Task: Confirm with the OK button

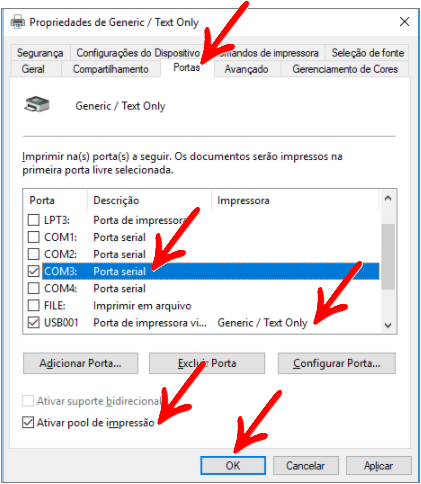Action: (x=233, y=465)
